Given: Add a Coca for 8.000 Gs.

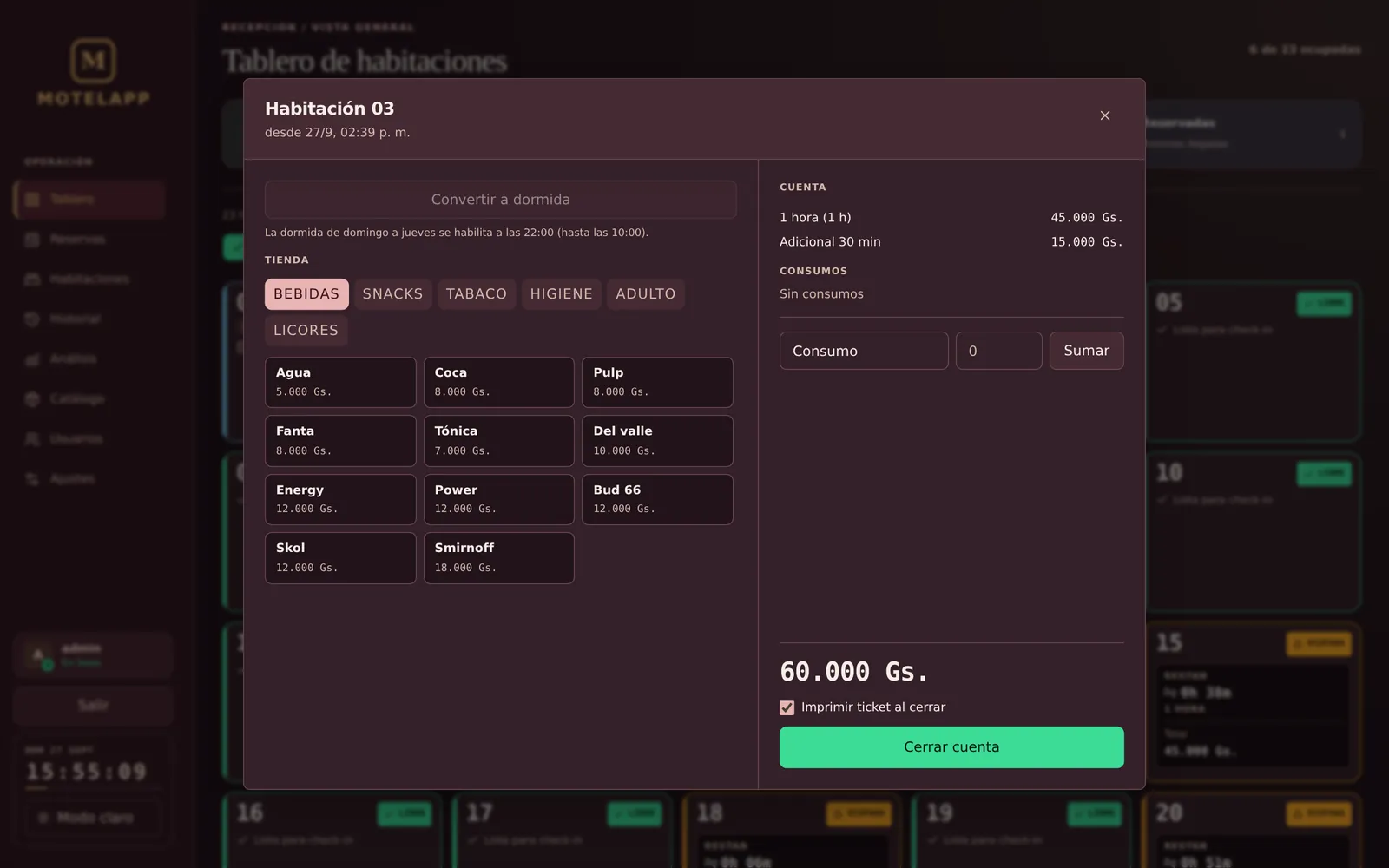Looking at the screenshot, I should click(x=499, y=382).
